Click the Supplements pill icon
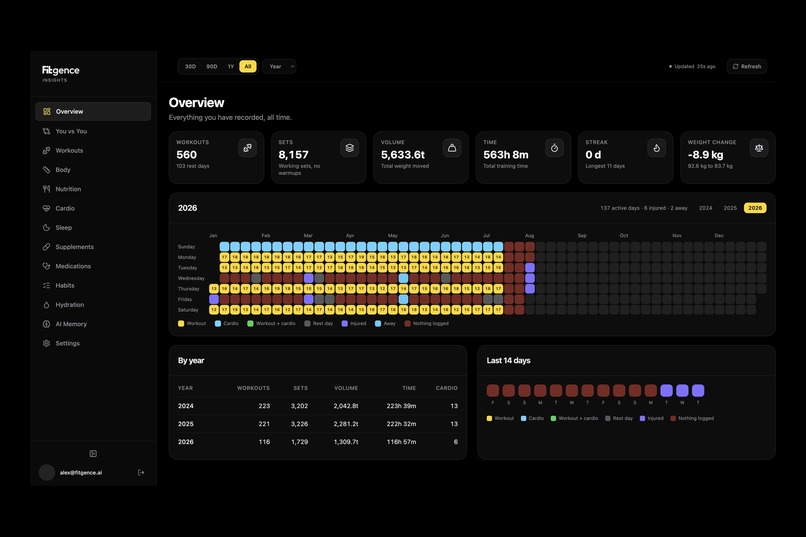 click(x=46, y=247)
